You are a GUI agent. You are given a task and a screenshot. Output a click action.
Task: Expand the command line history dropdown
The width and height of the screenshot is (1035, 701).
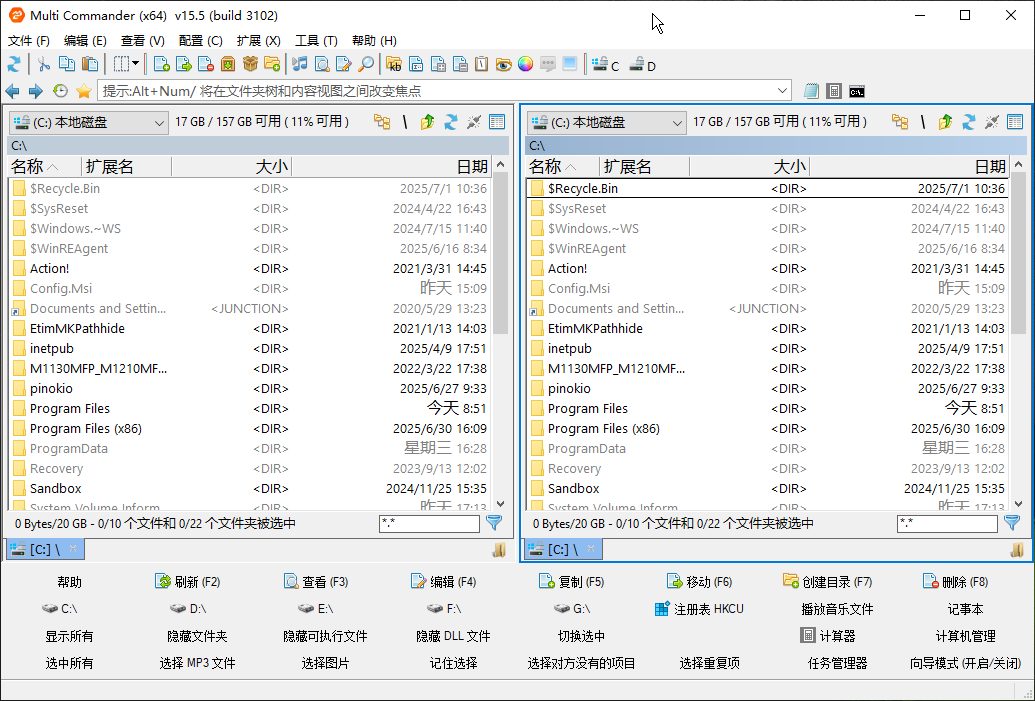pos(782,90)
